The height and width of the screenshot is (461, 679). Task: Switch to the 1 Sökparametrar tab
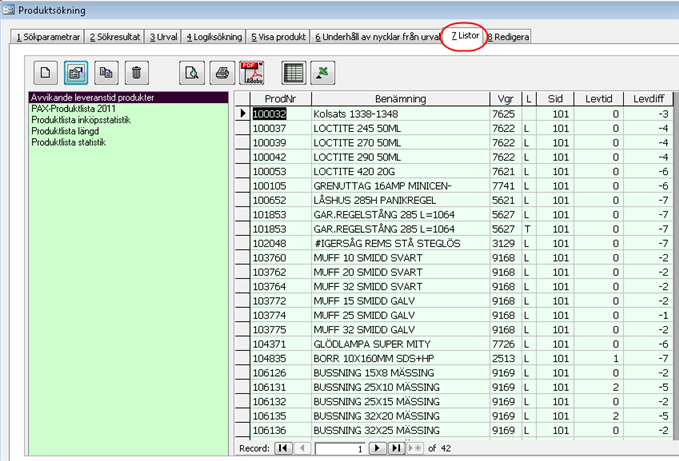(x=47, y=37)
